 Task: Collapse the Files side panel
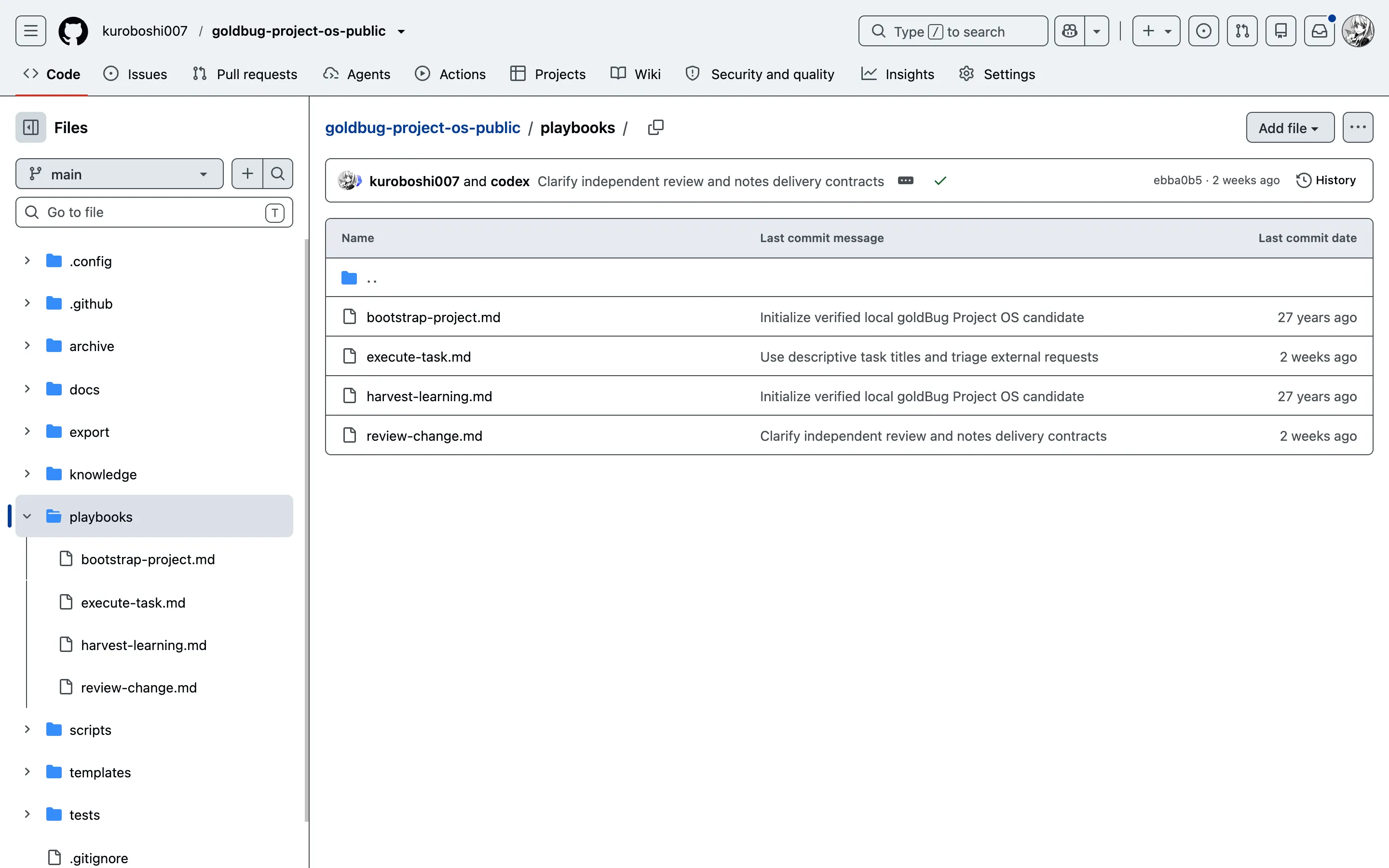(31, 127)
